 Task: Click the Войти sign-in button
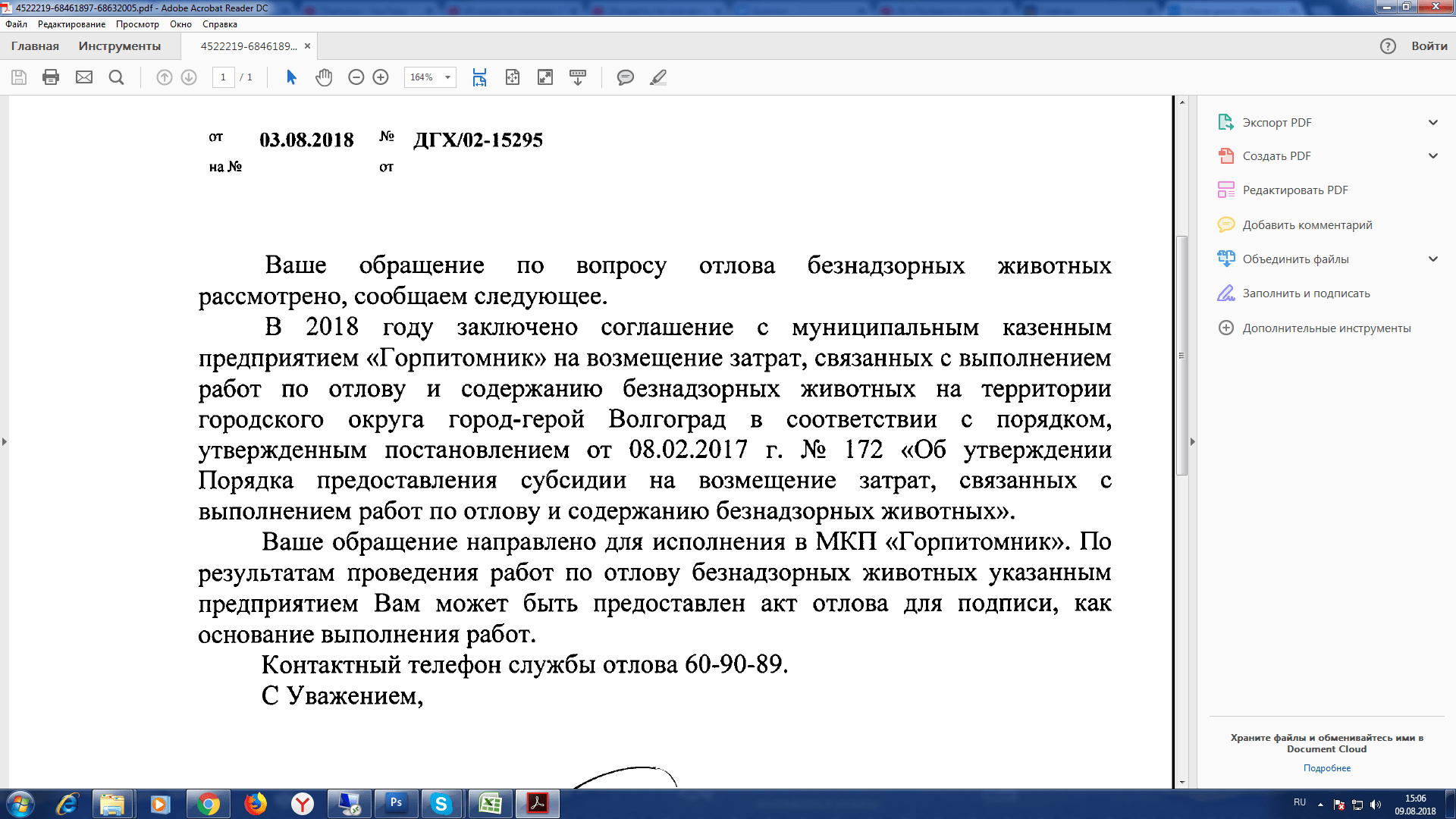pos(1429,46)
